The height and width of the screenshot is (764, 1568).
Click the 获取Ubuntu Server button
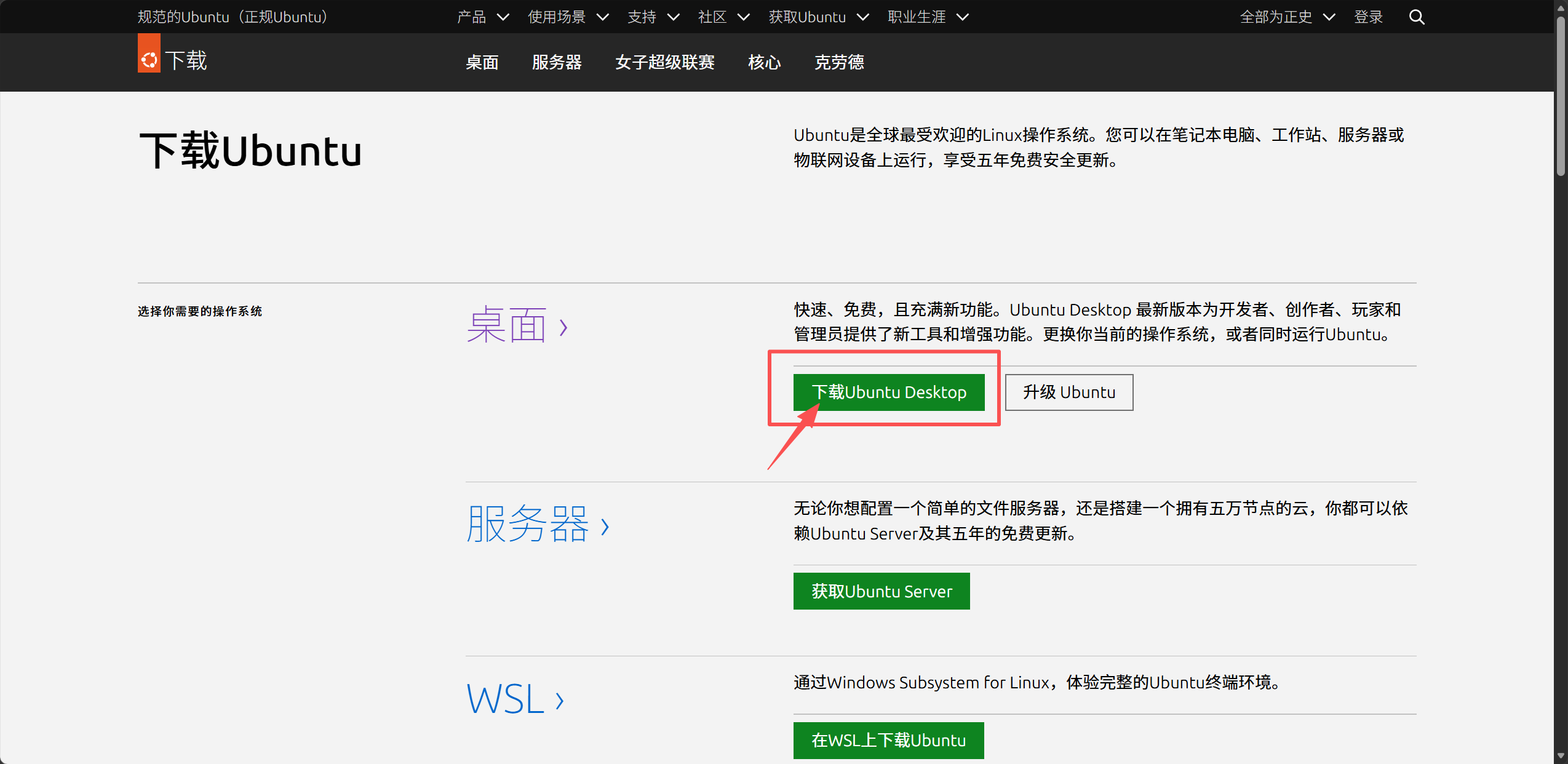[x=882, y=591]
